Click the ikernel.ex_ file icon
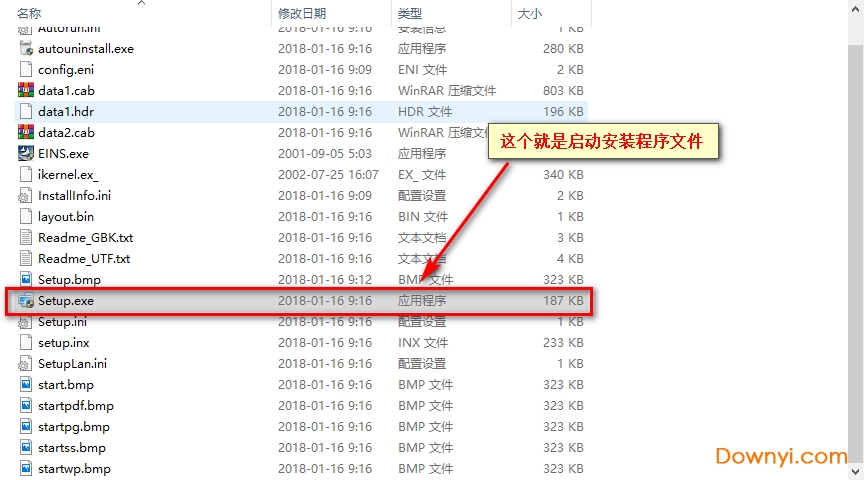864x480 pixels. [26, 174]
